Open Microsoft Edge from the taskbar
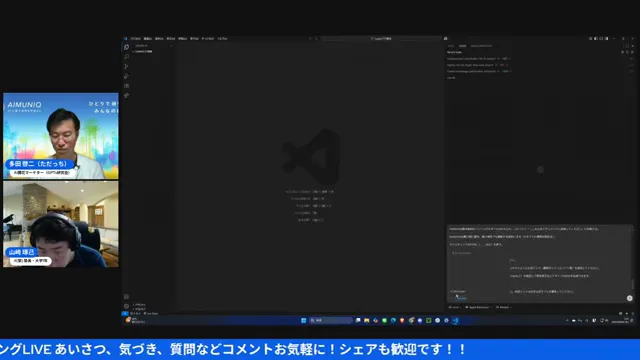640x360 pixels. [x=393, y=320]
